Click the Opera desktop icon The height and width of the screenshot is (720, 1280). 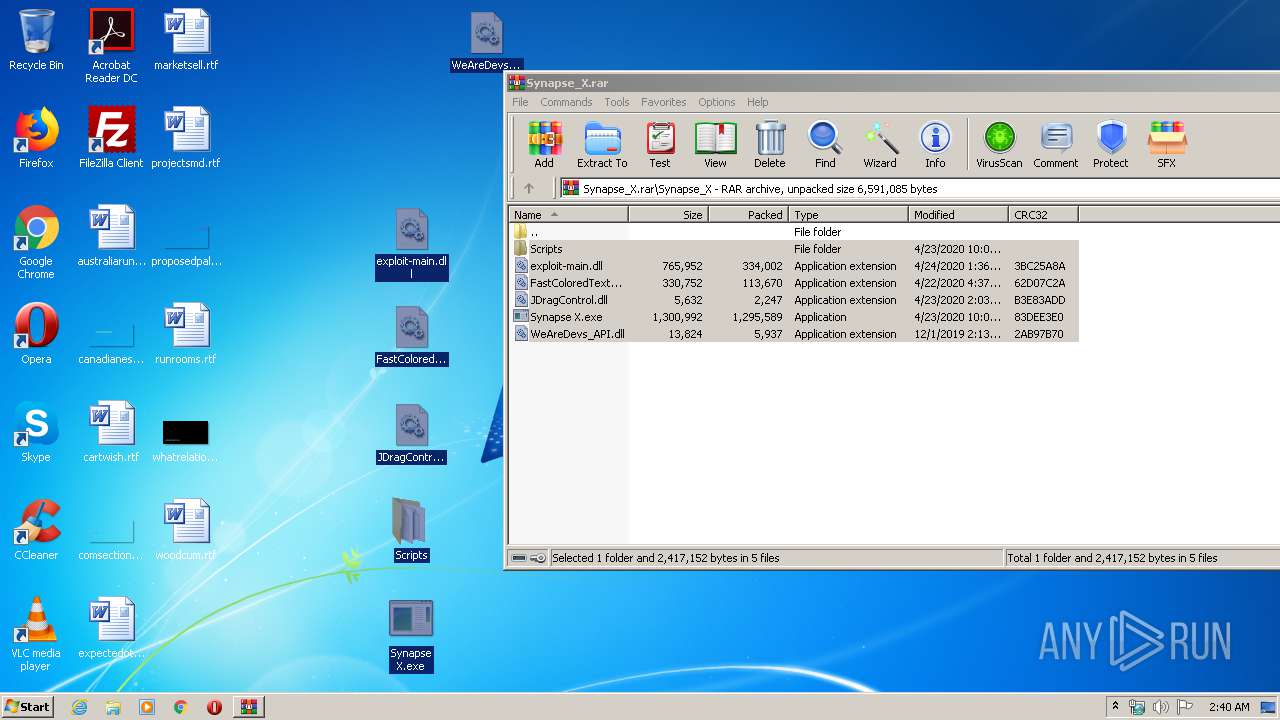(x=36, y=334)
